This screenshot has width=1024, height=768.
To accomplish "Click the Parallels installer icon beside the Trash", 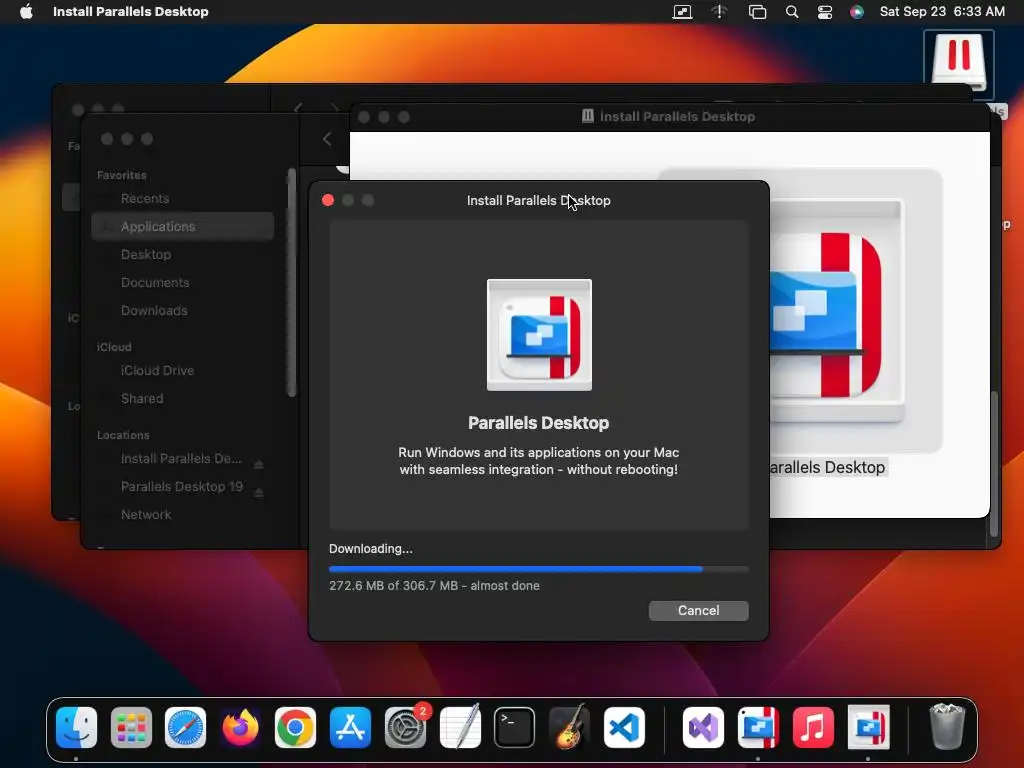I will click(869, 728).
